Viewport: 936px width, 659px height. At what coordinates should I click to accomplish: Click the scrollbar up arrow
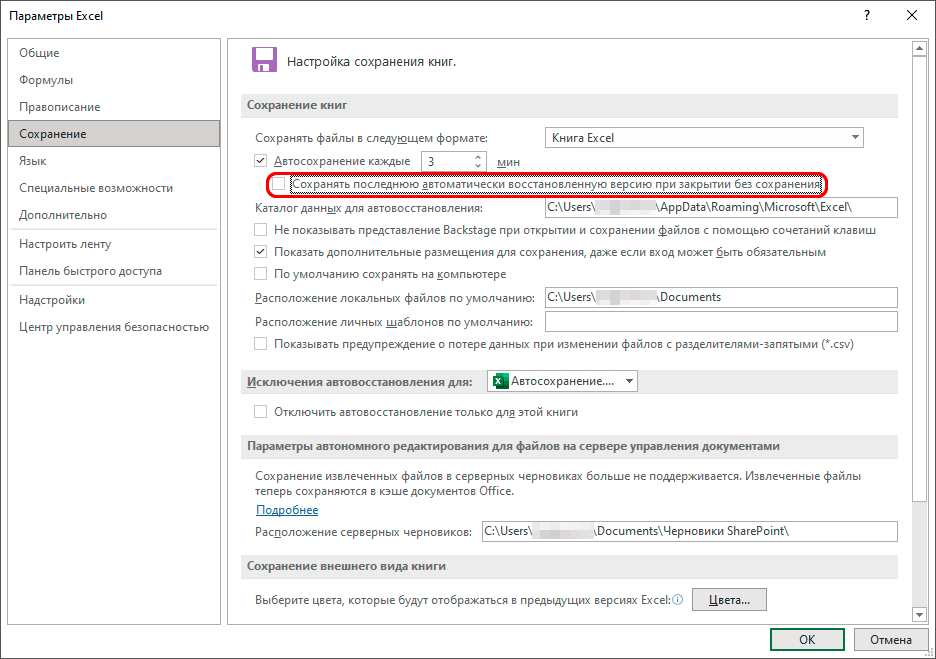click(919, 48)
